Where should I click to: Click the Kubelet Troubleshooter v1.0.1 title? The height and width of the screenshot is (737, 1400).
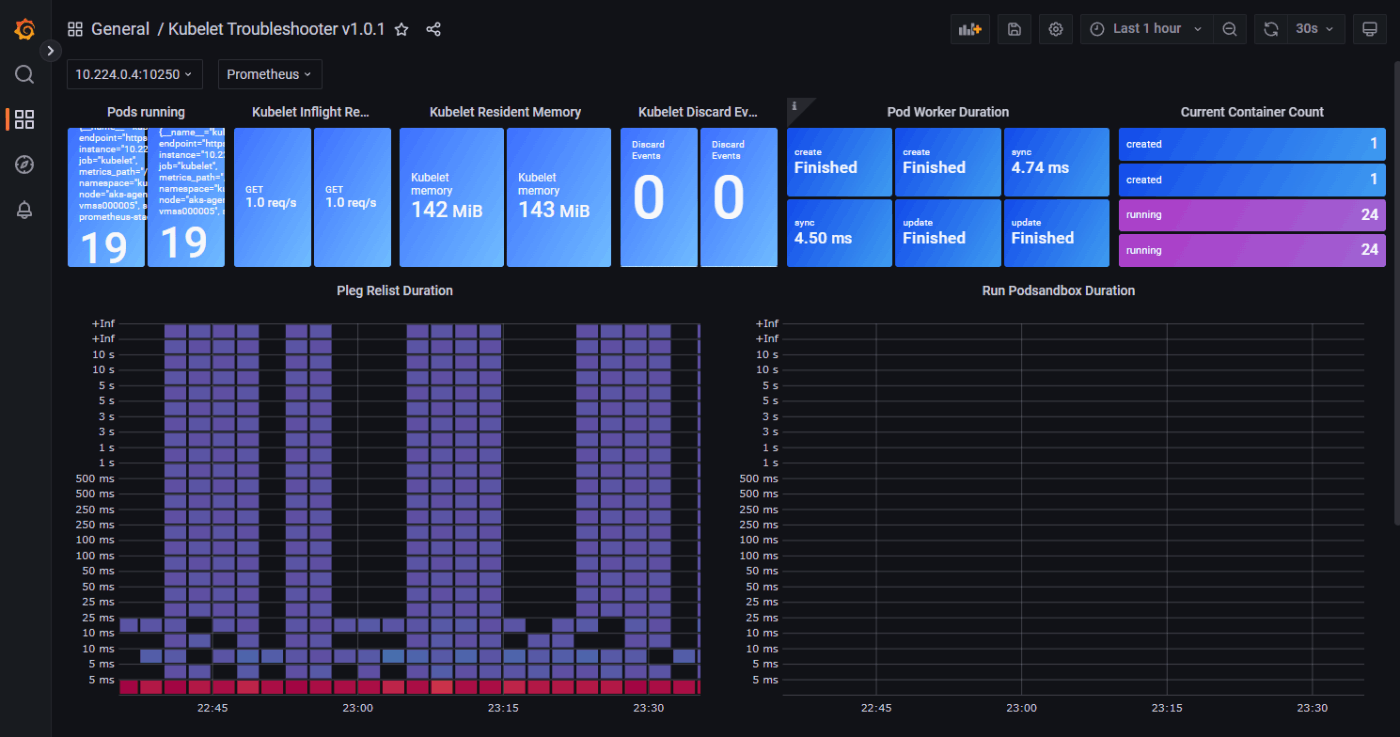coord(276,29)
